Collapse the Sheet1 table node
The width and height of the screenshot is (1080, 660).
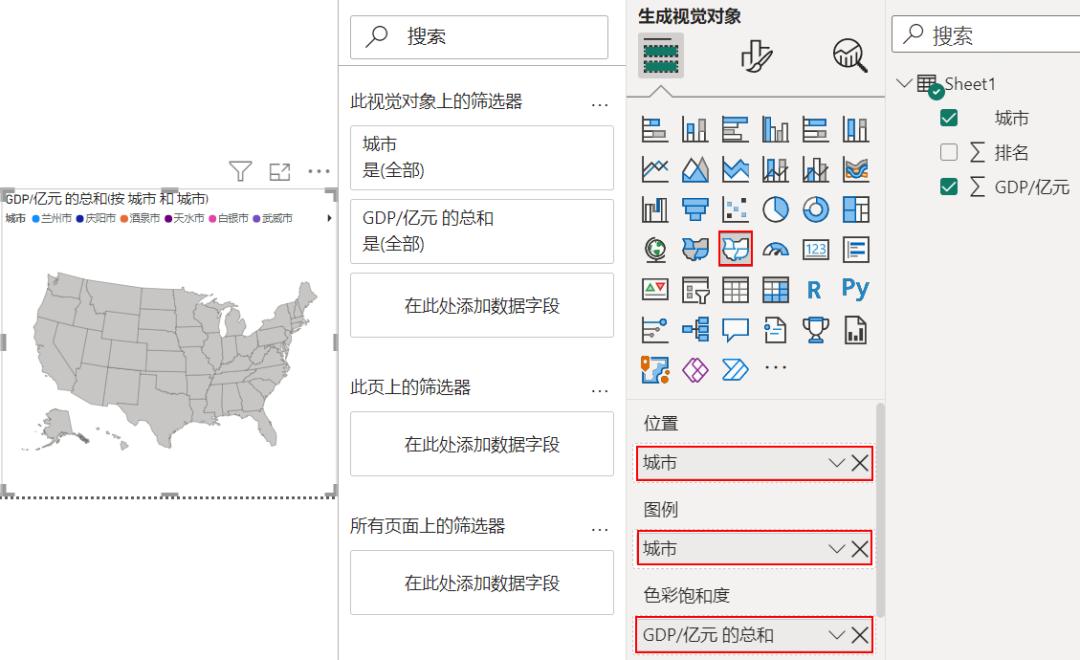(x=906, y=84)
